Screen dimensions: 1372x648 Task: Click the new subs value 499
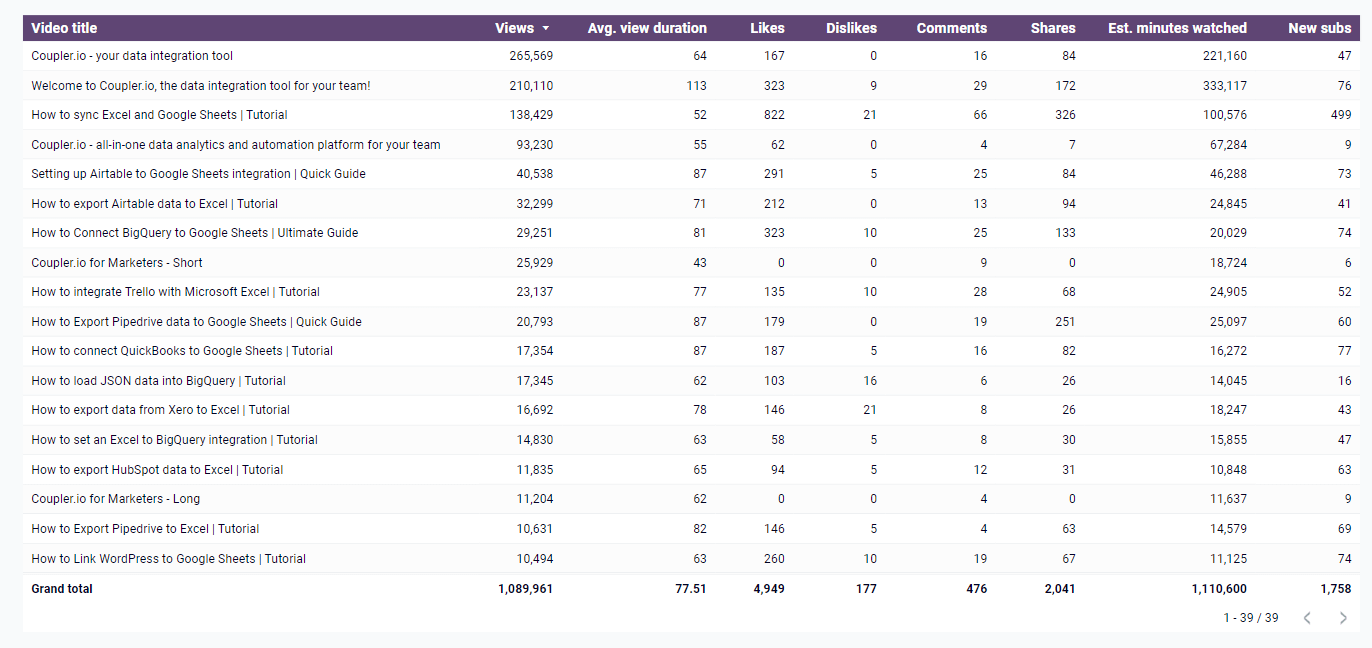[1341, 115]
